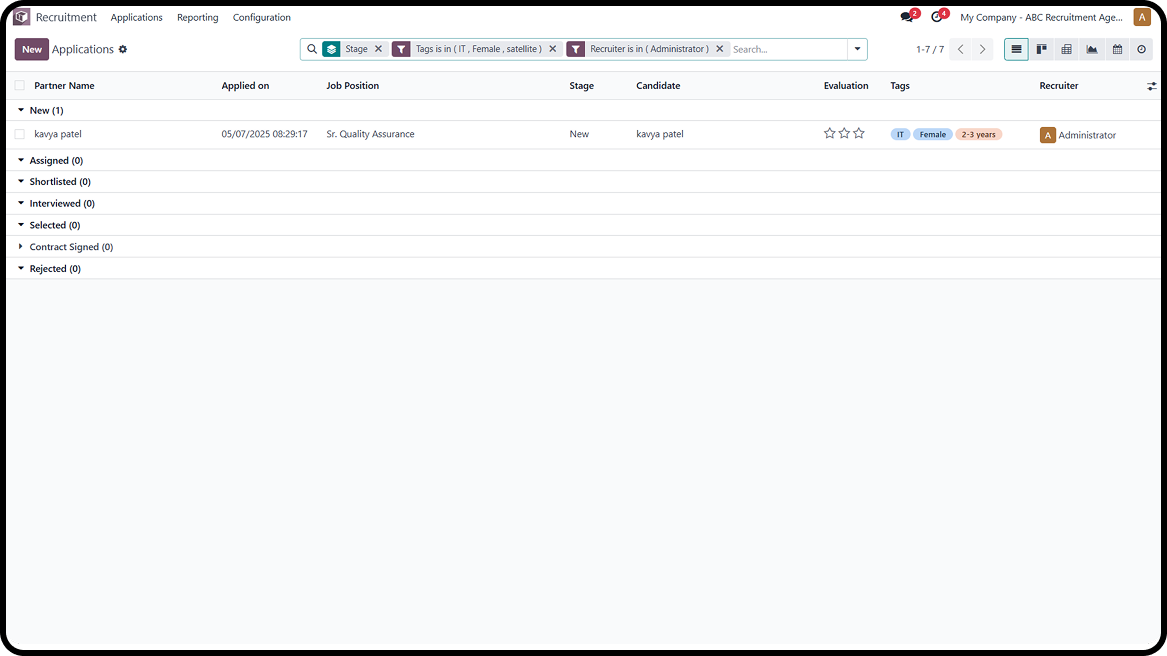Open the messages conversation icon

907,17
